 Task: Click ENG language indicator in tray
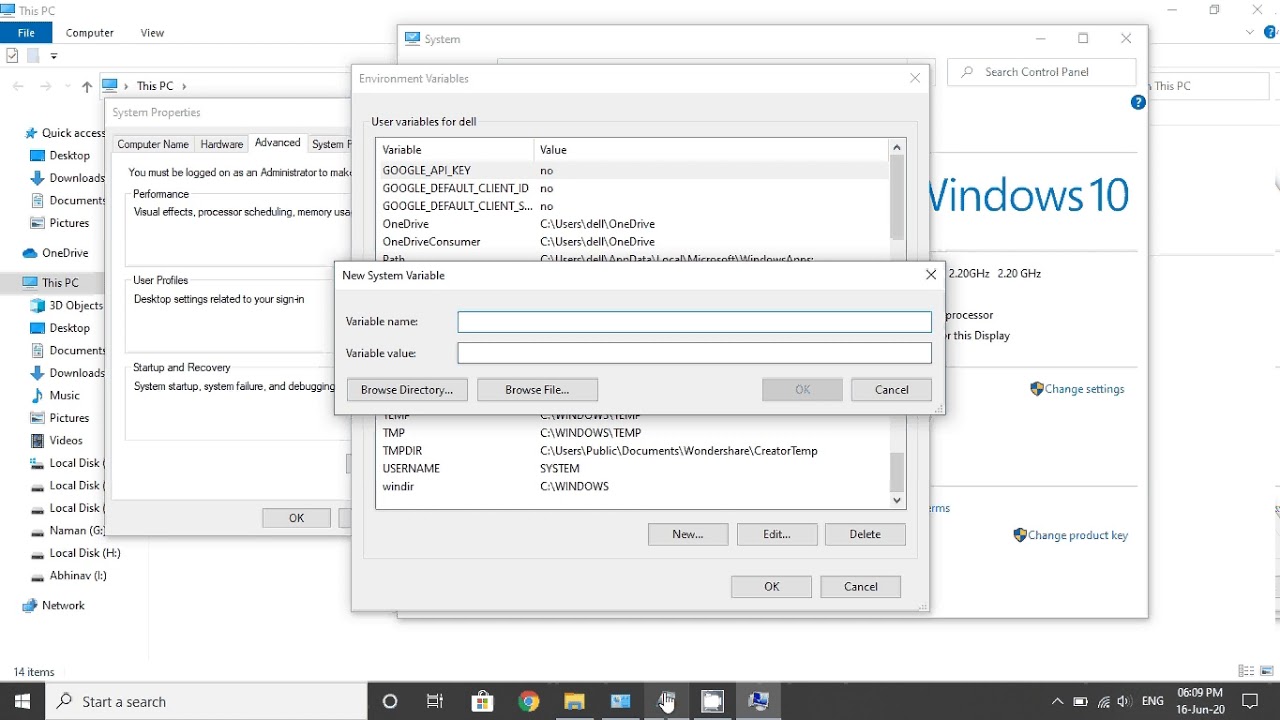[x=1152, y=702]
